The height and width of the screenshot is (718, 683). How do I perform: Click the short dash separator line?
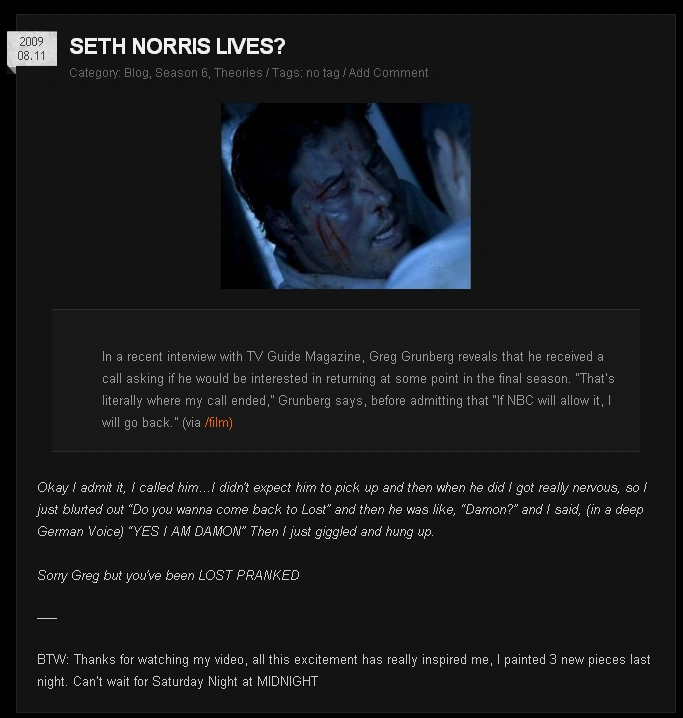pyautogui.click(x=47, y=618)
